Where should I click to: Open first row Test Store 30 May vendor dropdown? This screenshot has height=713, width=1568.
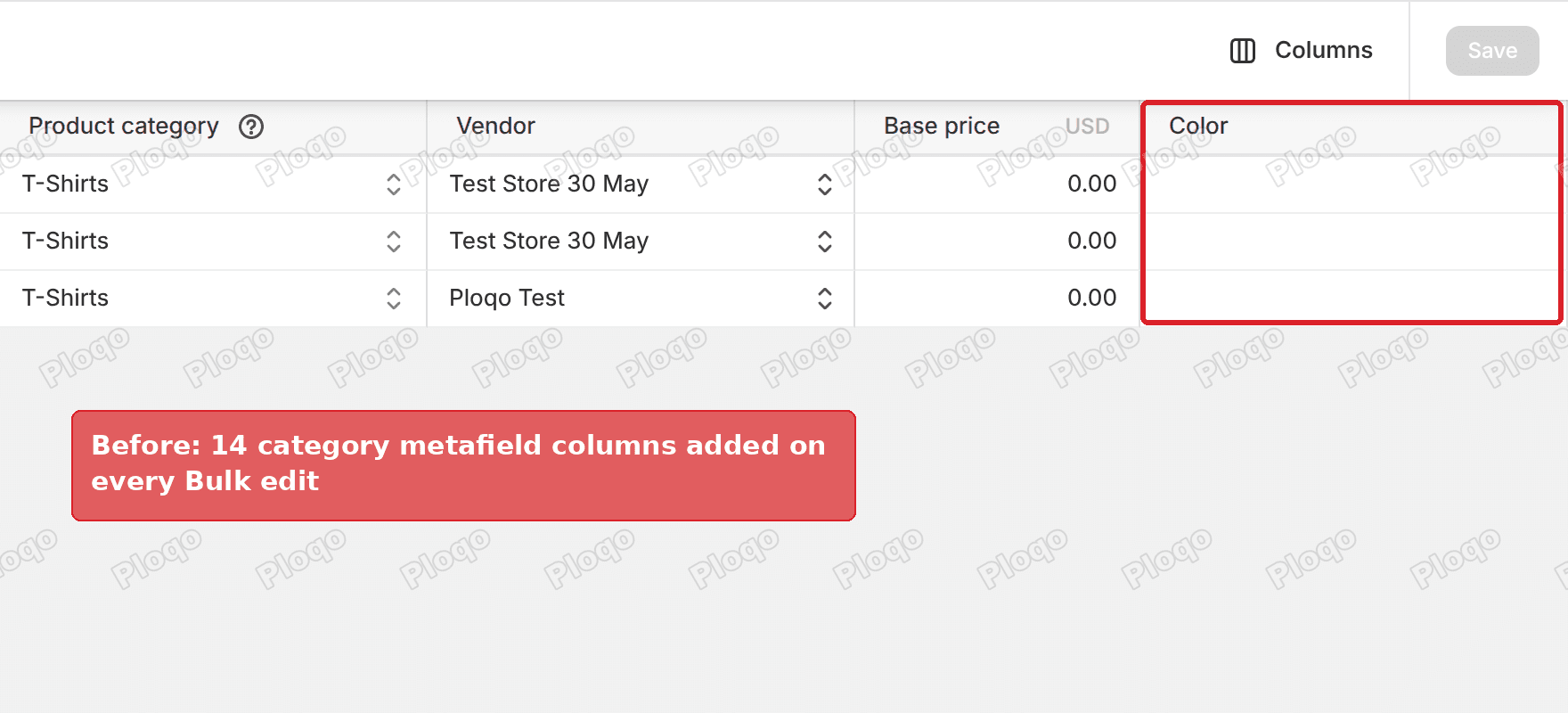pyautogui.click(x=824, y=184)
